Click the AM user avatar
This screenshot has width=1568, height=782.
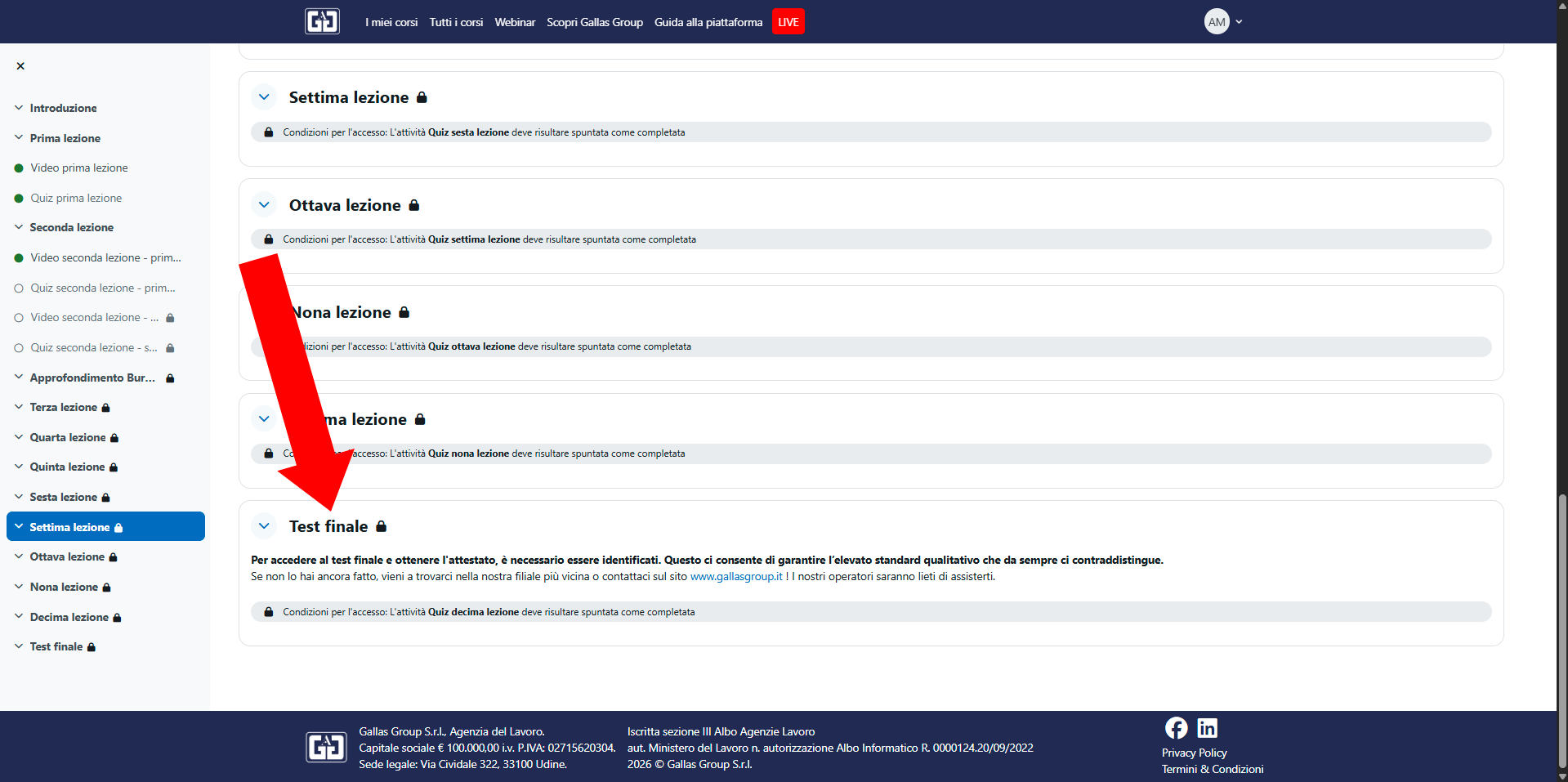click(x=1216, y=22)
